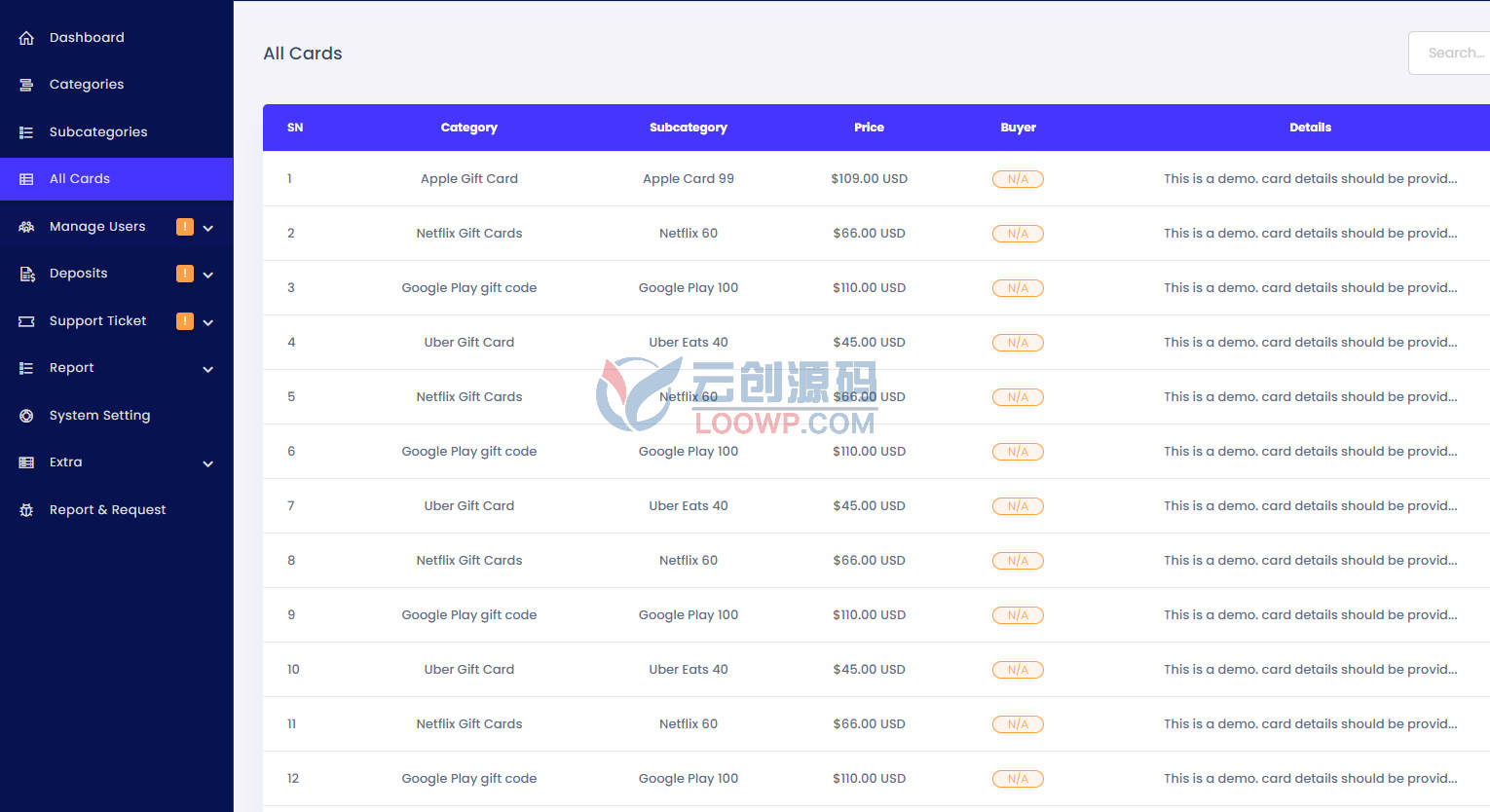
Task: Open the Deposits menu label
Action: 79,274
